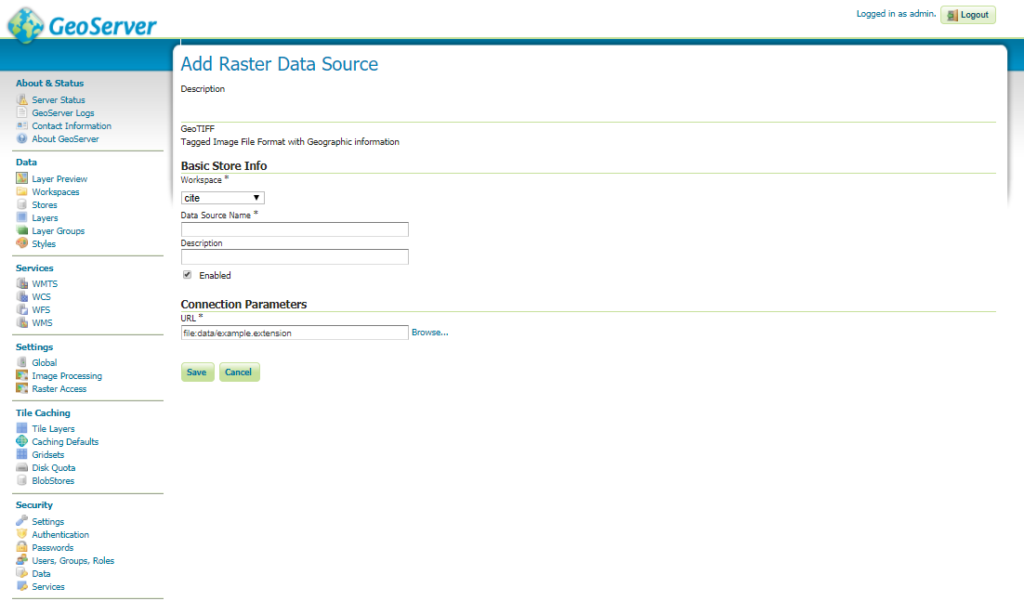Open the Layer Preview icon

pyautogui.click(x=21, y=178)
